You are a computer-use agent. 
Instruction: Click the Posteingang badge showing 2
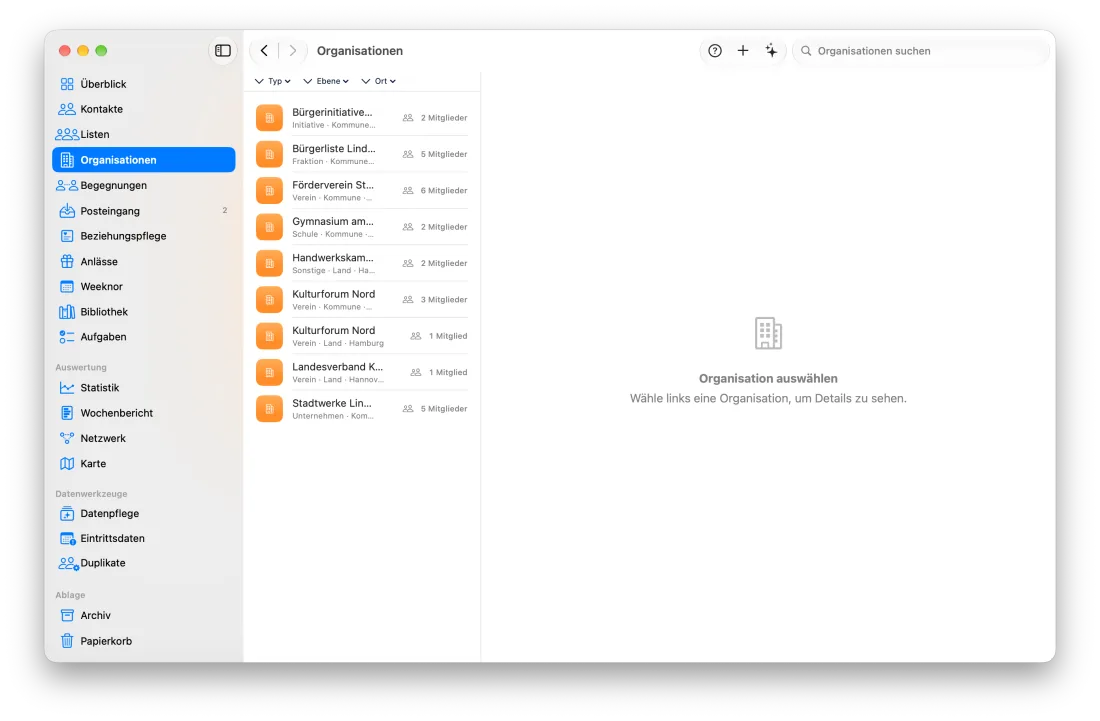coord(224,210)
